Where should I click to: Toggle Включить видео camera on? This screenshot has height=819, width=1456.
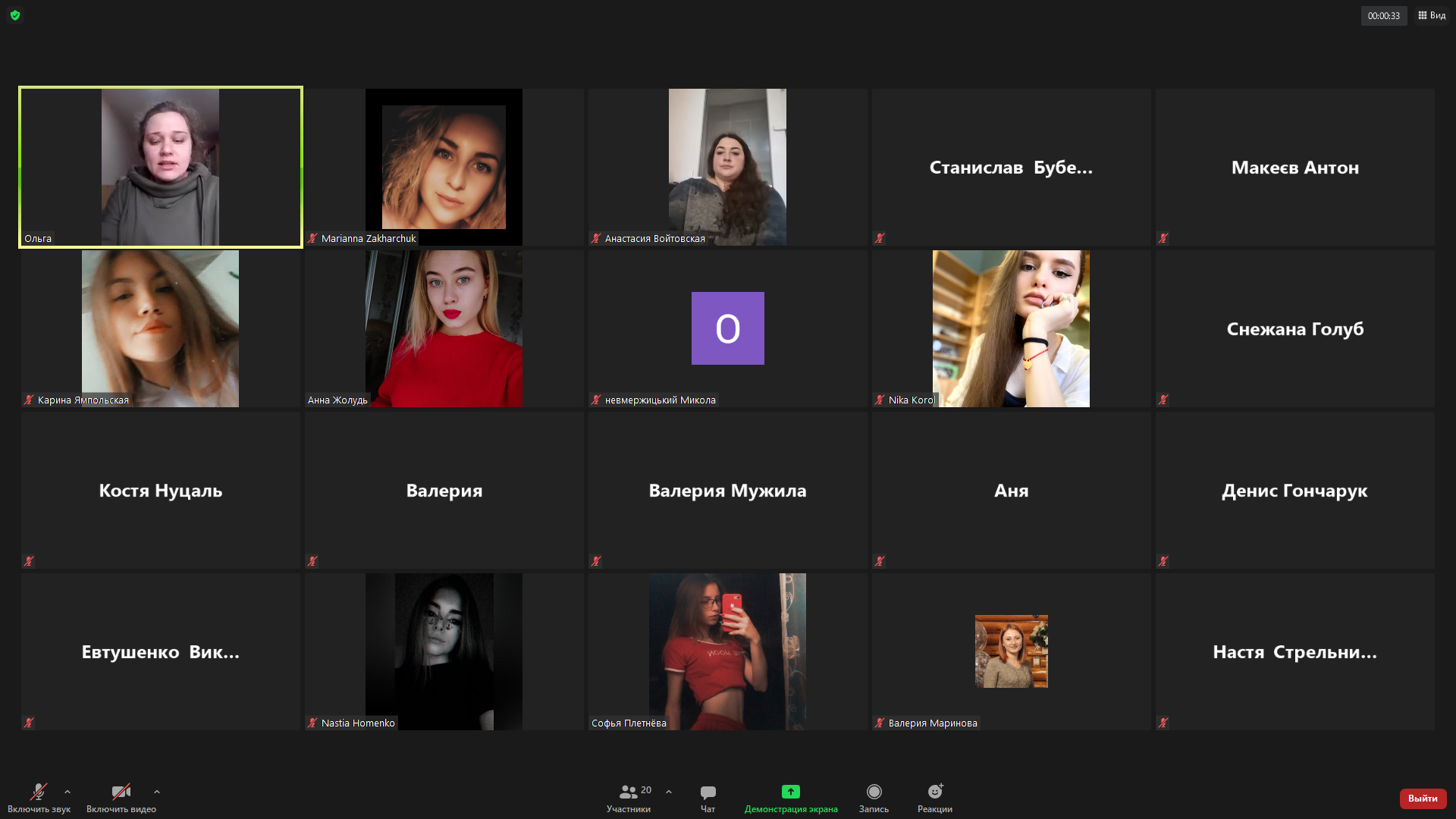(x=121, y=798)
